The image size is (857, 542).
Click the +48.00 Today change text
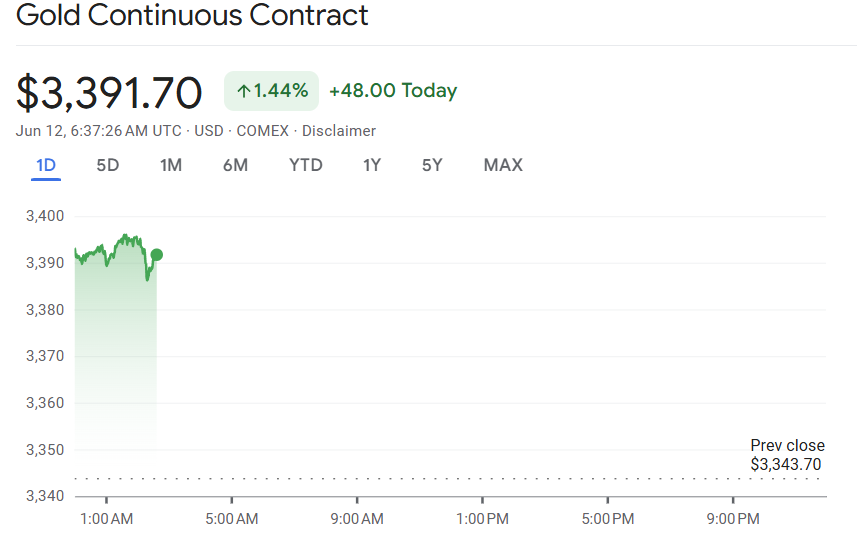point(393,91)
